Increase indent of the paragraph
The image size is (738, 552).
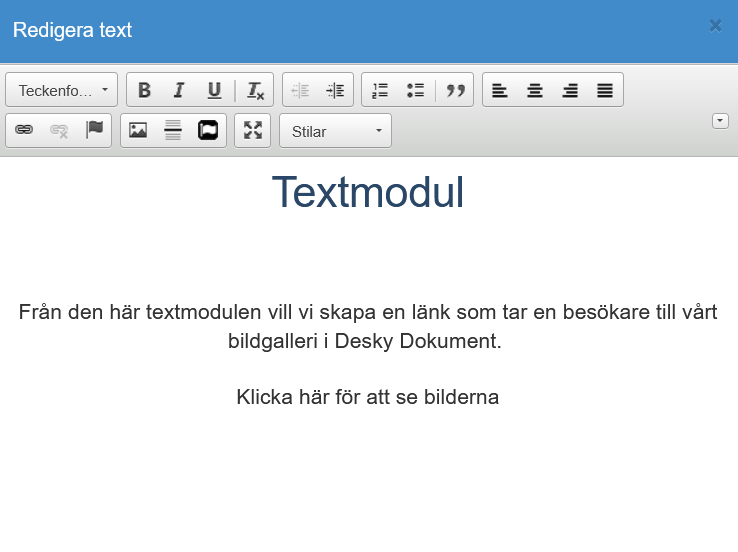point(335,90)
